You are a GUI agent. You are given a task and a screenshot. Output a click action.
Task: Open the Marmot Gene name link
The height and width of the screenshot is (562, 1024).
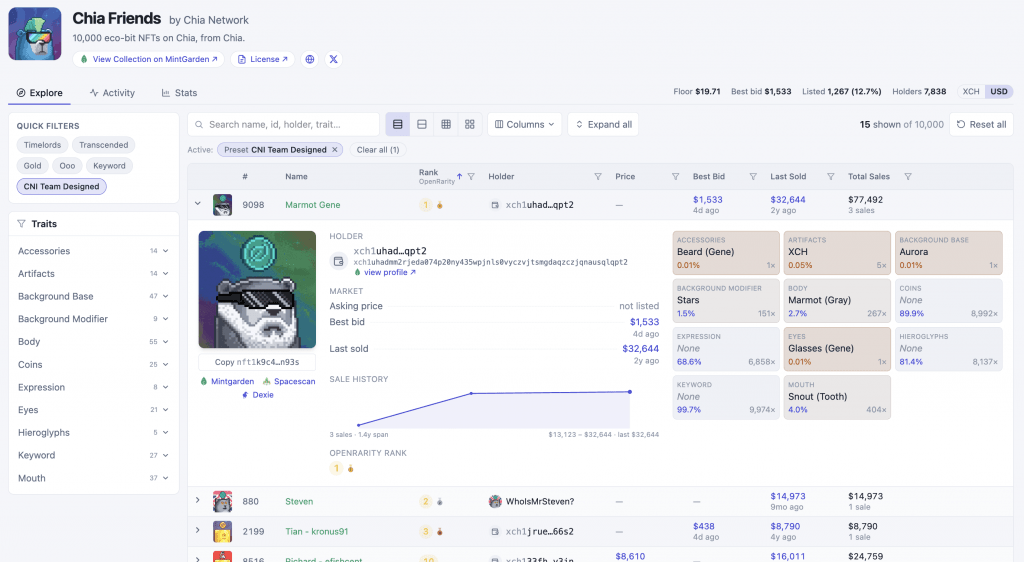tap(312, 205)
